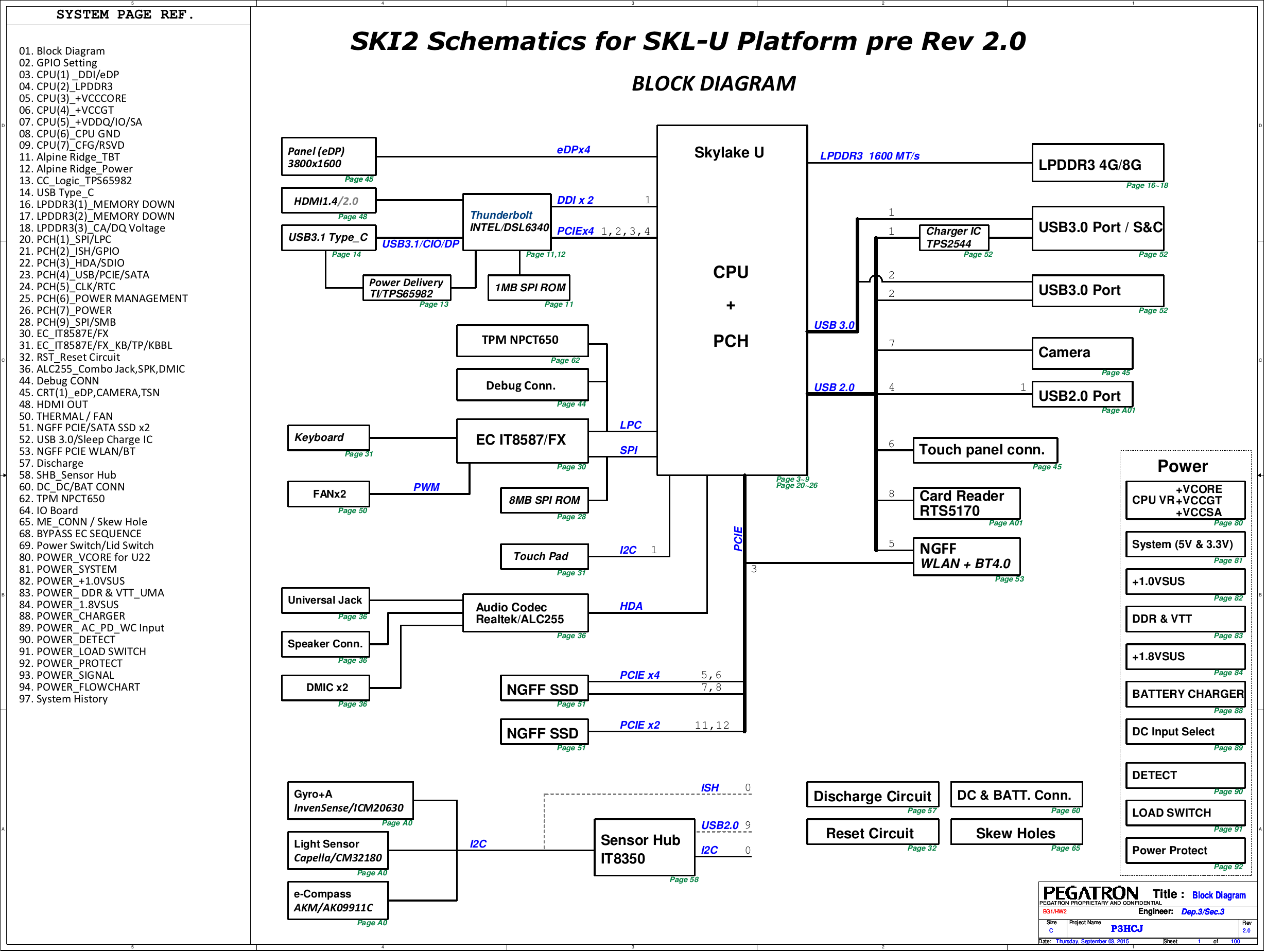Image resolution: width=1266 pixels, height=952 pixels.
Task: Click the LPDDR3 4G/8G memory block
Action: 1097,164
